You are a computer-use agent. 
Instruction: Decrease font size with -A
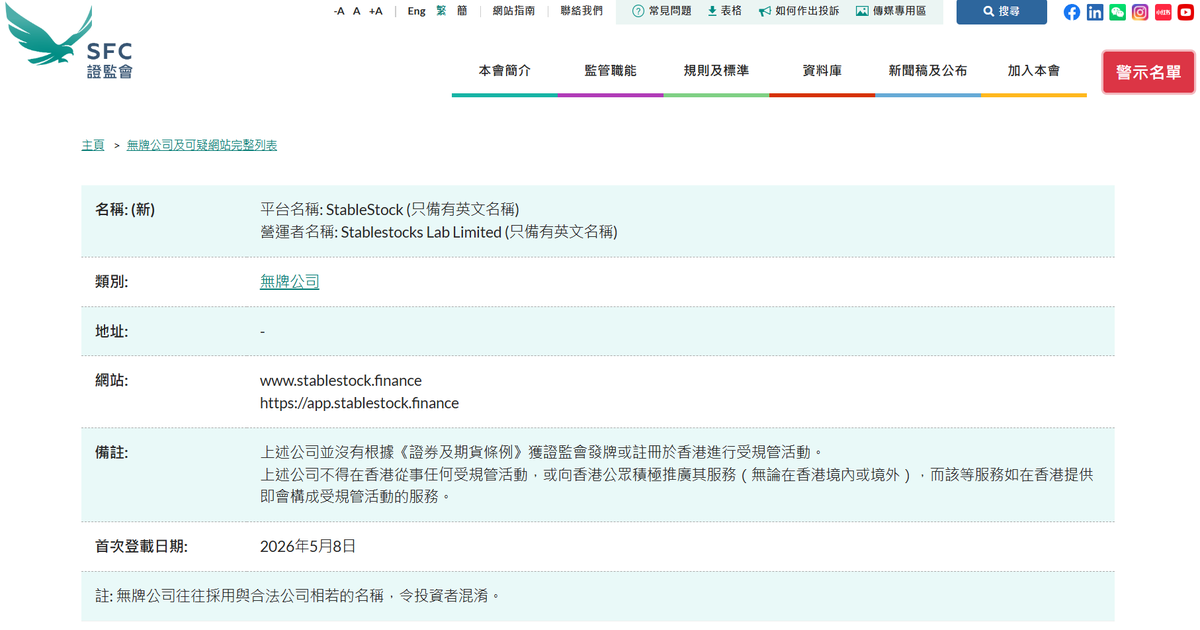pos(339,11)
